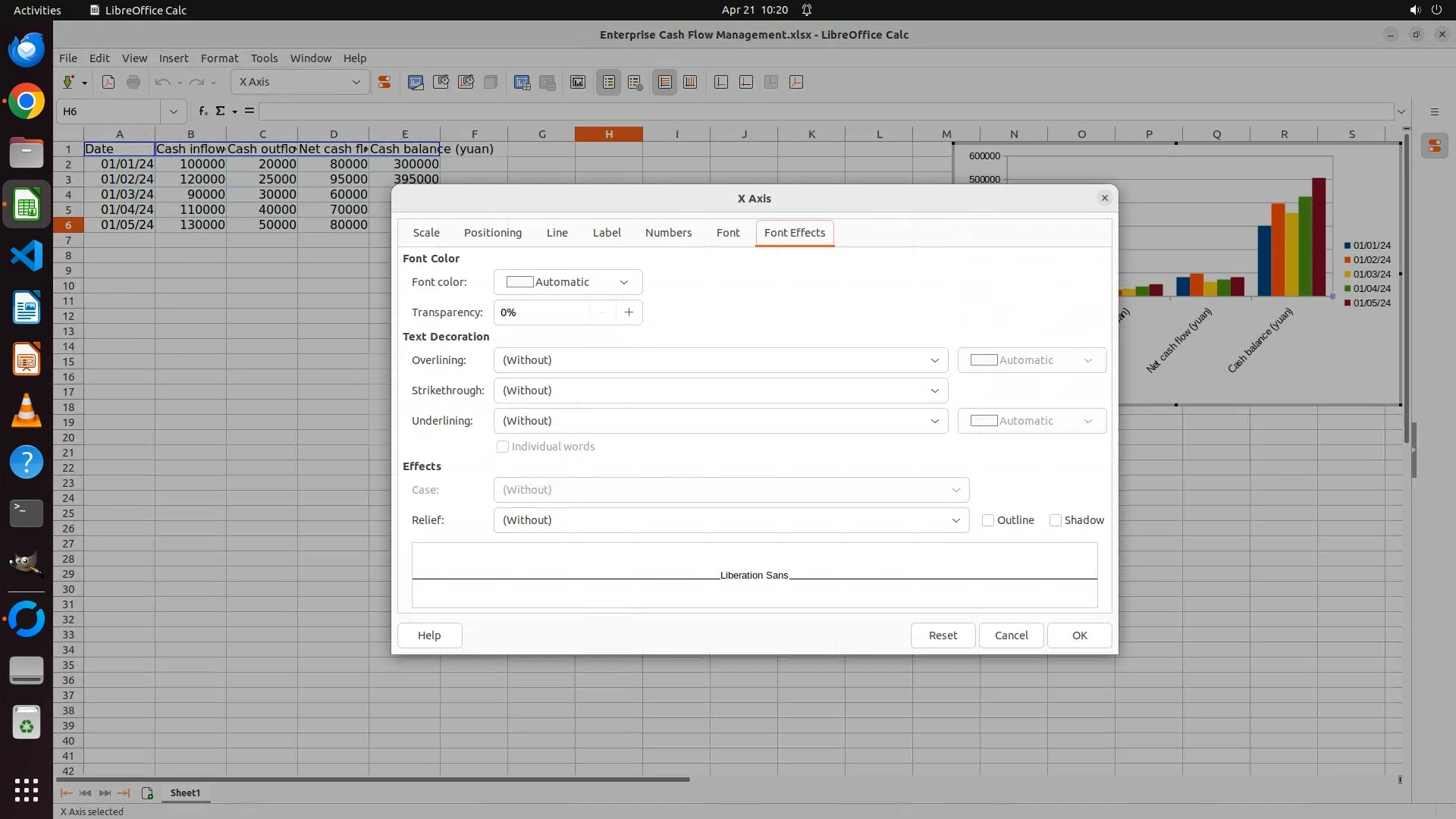Tick the Individual words checkbox
The width and height of the screenshot is (1456, 819).
503,447
